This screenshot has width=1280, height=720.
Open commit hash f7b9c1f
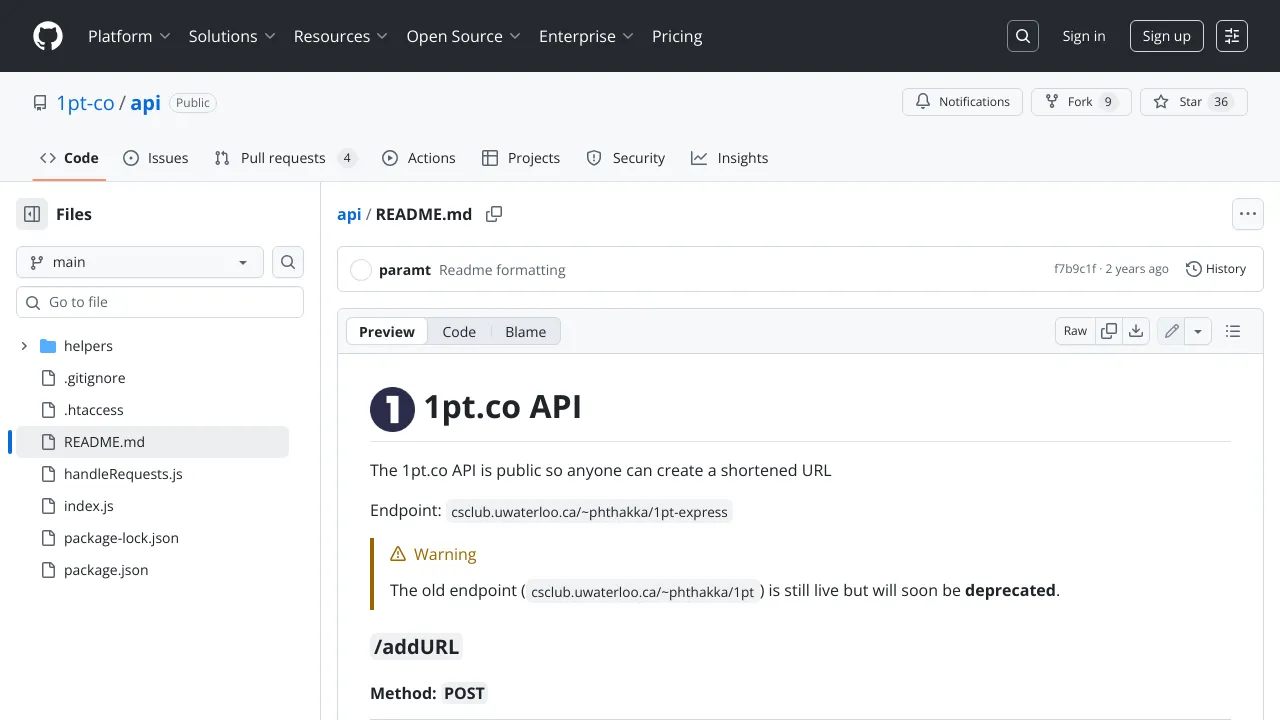[1075, 269]
